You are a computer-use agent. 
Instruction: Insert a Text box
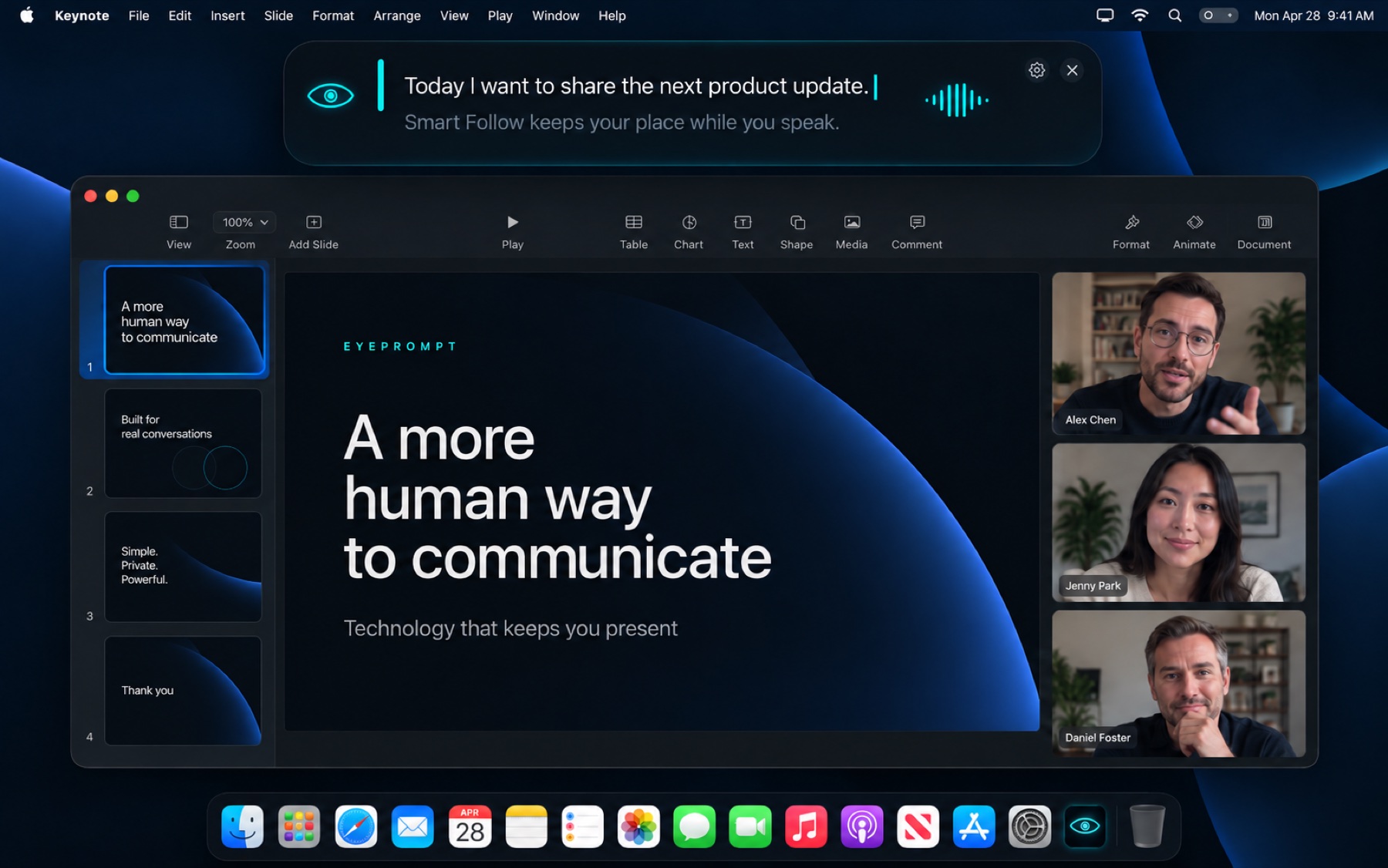(x=743, y=231)
